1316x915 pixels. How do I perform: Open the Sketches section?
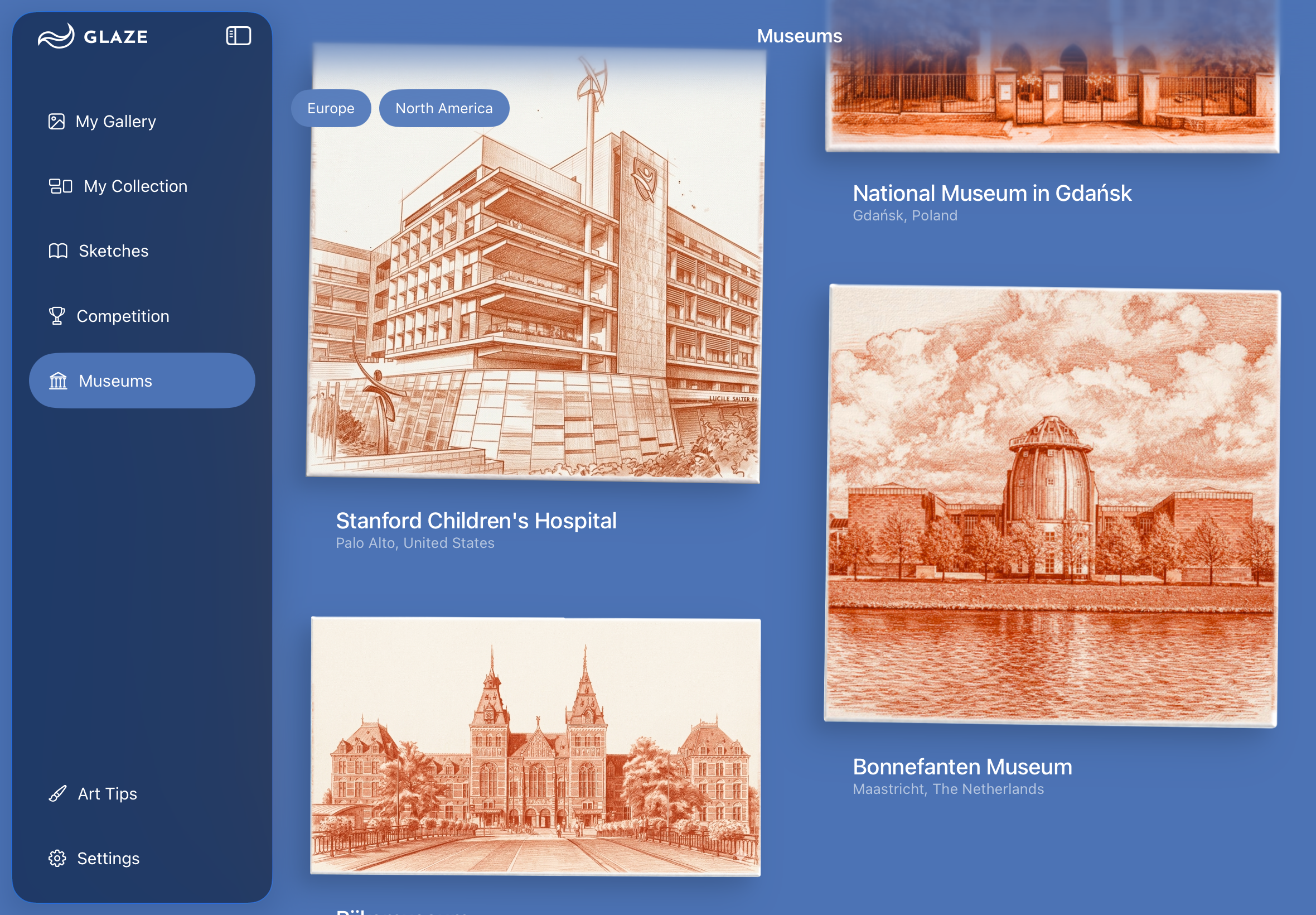pyautogui.click(x=113, y=251)
